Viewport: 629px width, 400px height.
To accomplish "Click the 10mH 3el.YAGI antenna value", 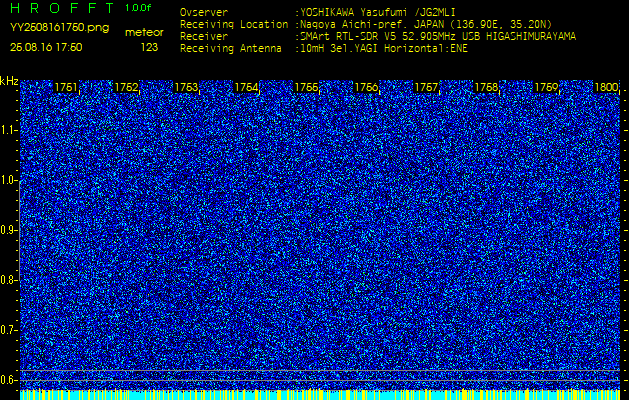I will pyautogui.click(x=383, y=49).
